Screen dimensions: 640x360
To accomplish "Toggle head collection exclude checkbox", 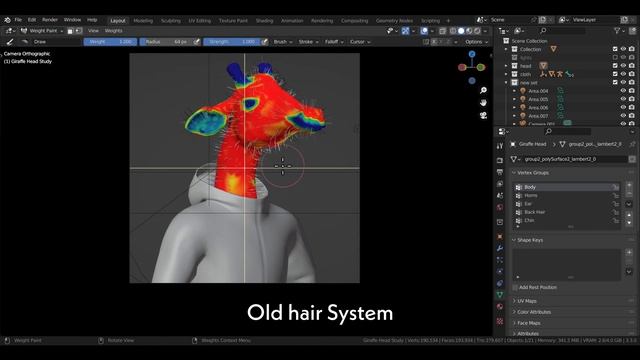I will pyautogui.click(x=615, y=66).
